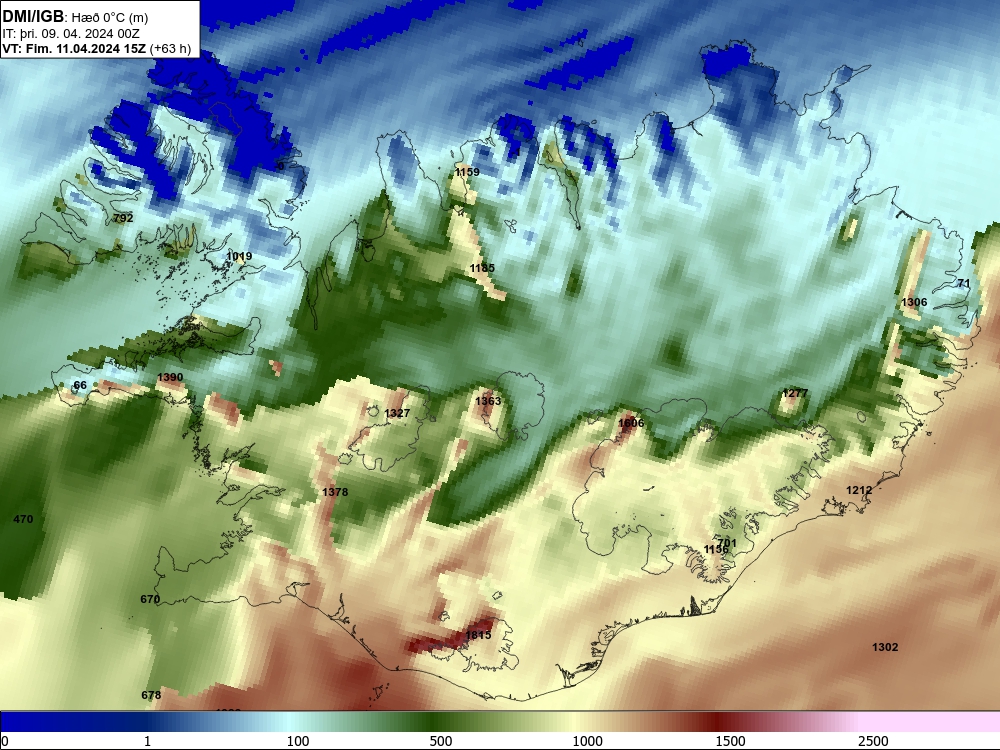Select the 1277 height value

pyautogui.click(x=795, y=393)
